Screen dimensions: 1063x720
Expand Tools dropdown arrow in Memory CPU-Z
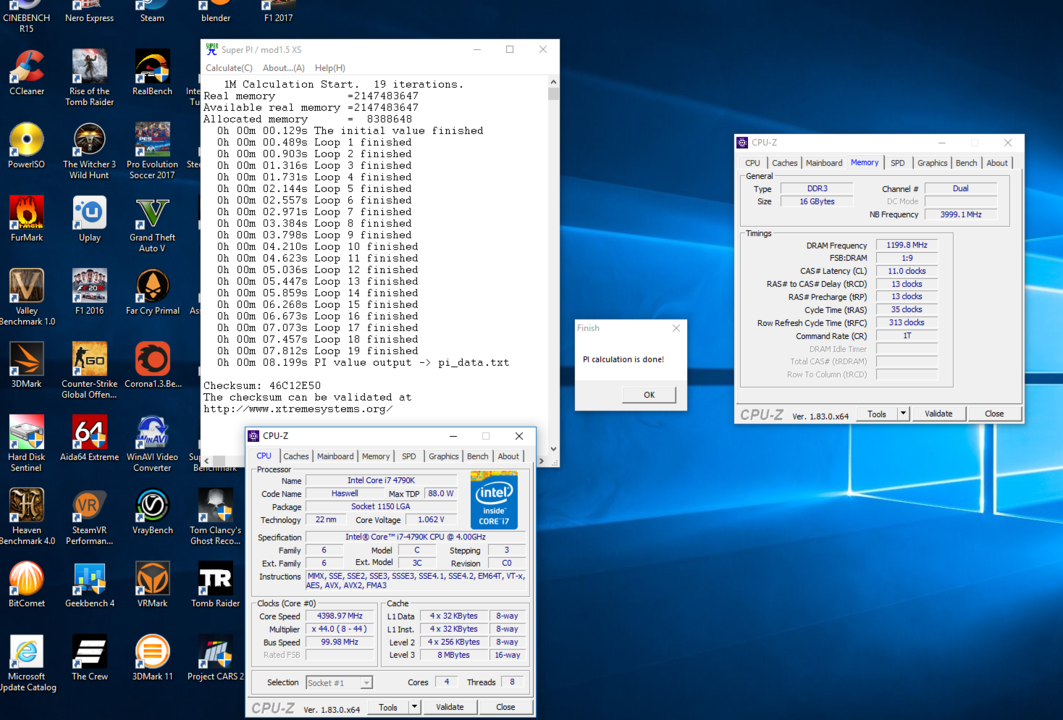click(x=903, y=414)
